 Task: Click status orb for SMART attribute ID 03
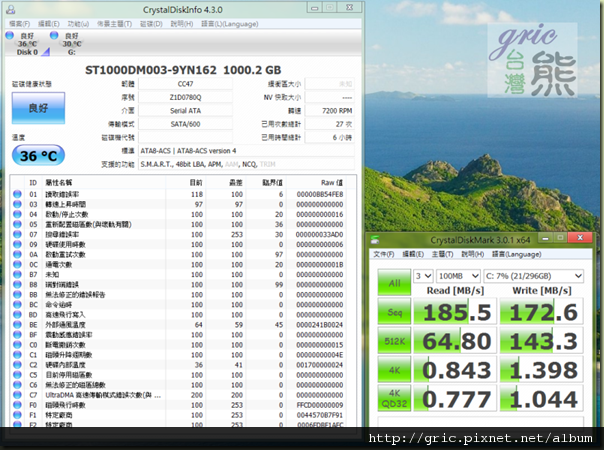click(17, 204)
